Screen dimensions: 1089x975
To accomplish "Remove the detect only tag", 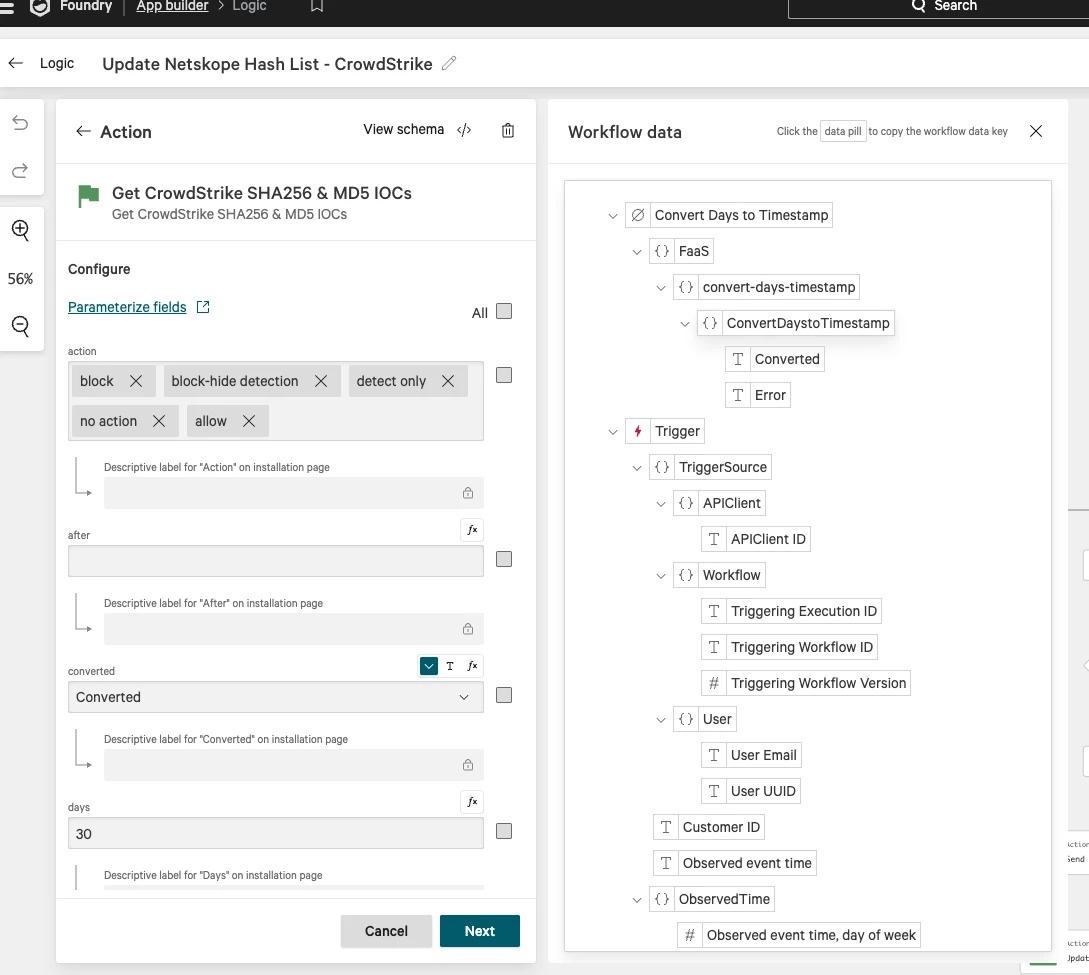I will [448, 381].
